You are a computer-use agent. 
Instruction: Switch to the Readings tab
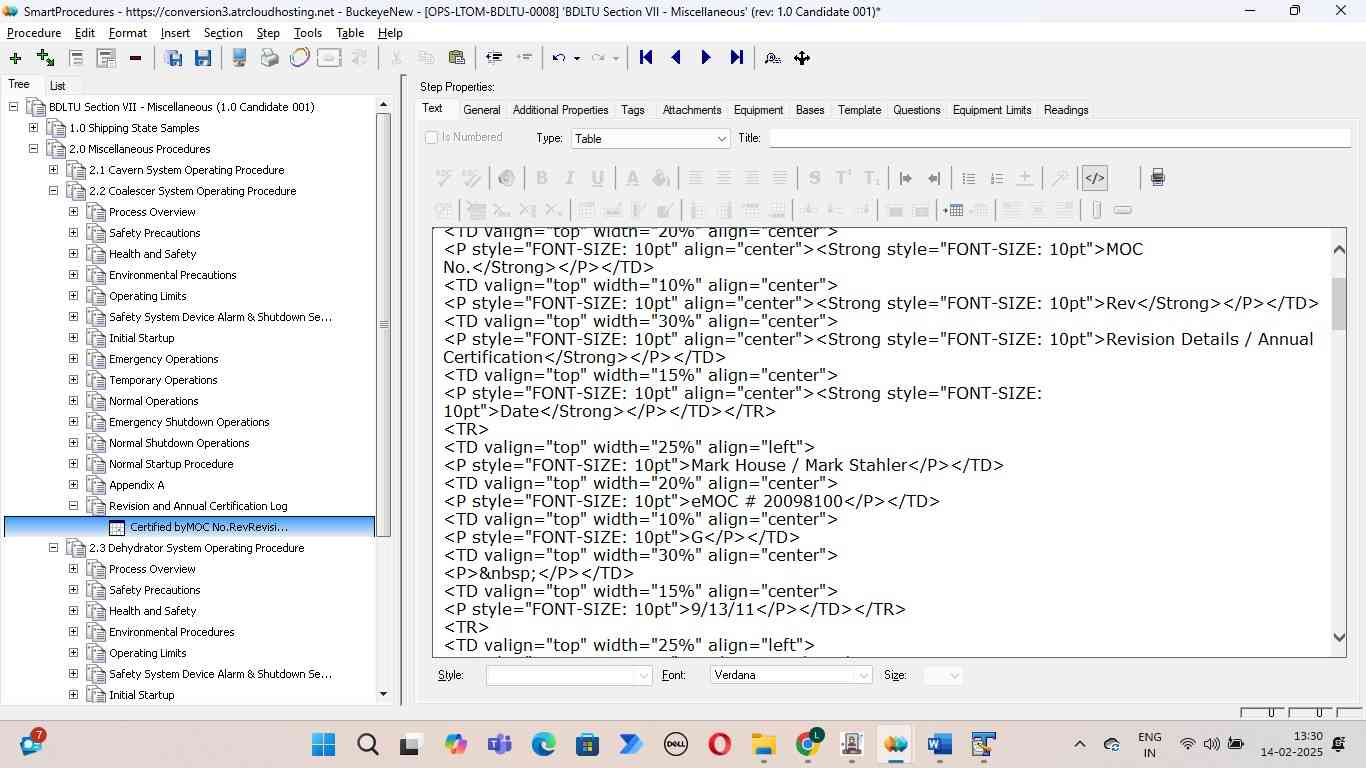click(1066, 110)
